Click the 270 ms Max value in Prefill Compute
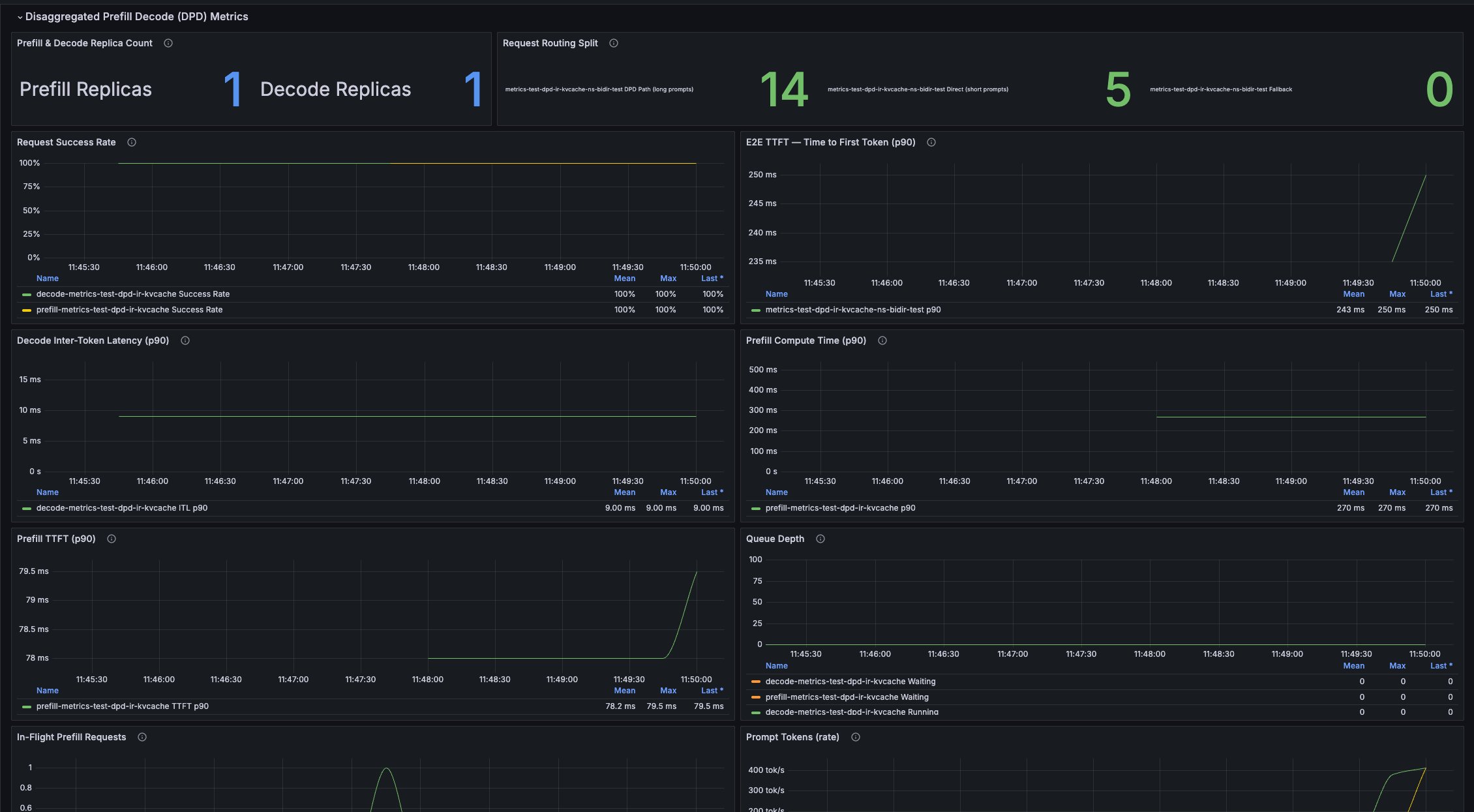The height and width of the screenshot is (812, 1474). 1392,508
